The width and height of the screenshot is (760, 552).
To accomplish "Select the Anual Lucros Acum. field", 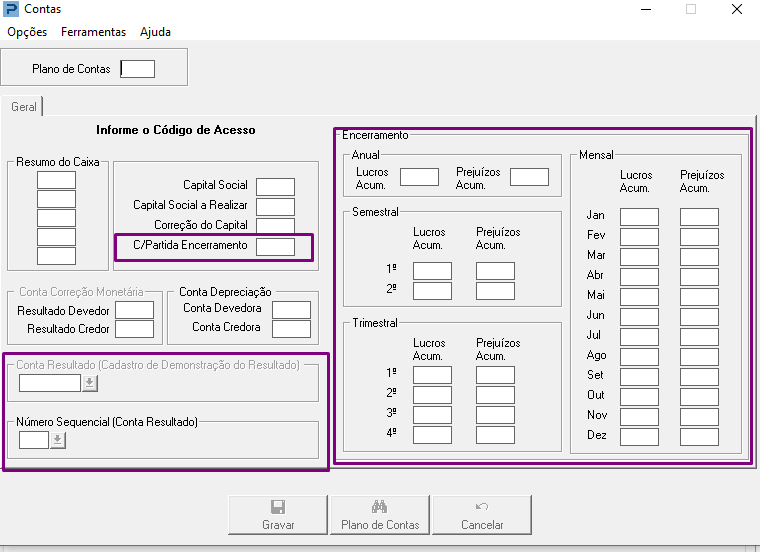I will pyautogui.click(x=419, y=177).
